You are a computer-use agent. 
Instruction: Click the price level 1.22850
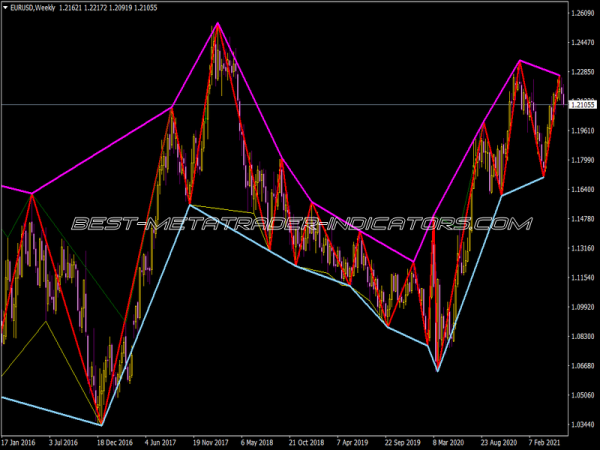(x=583, y=72)
